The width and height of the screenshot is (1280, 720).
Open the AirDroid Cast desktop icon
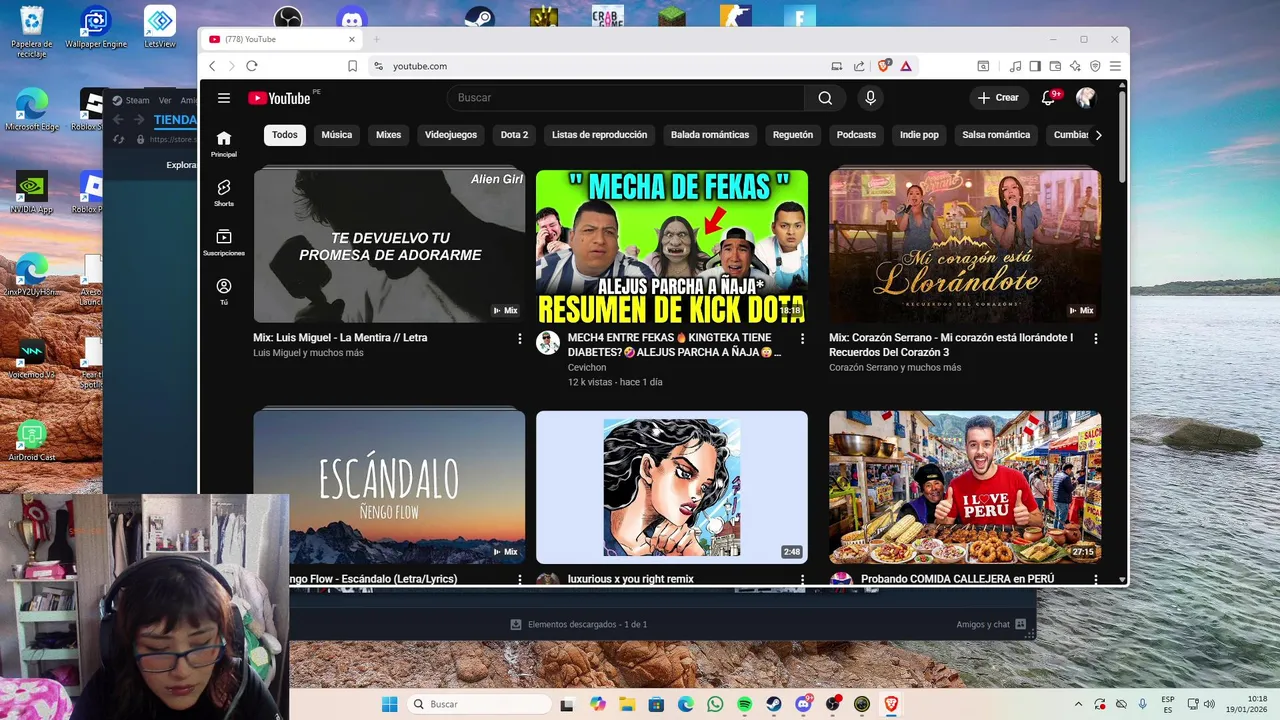[x=32, y=440]
